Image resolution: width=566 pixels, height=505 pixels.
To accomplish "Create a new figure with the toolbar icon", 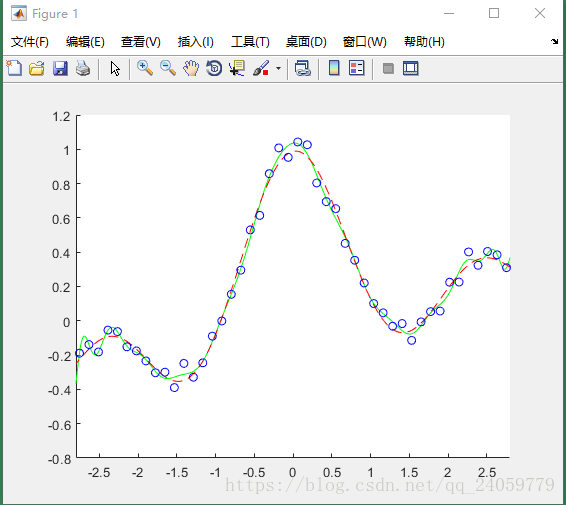I will tap(14, 68).
